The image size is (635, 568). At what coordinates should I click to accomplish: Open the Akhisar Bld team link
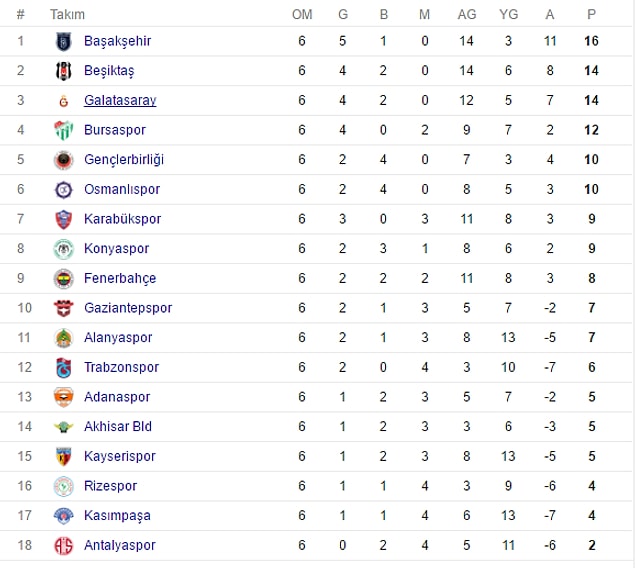pos(118,426)
